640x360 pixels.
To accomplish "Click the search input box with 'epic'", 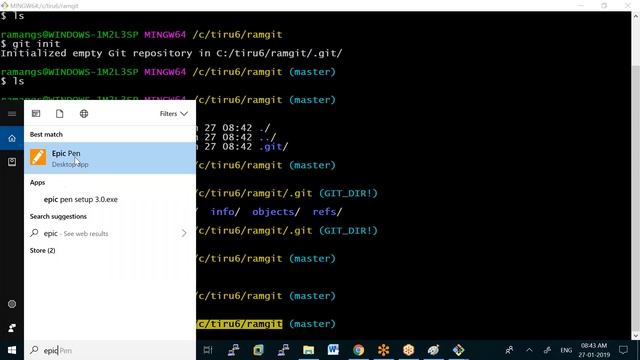I will [110, 350].
